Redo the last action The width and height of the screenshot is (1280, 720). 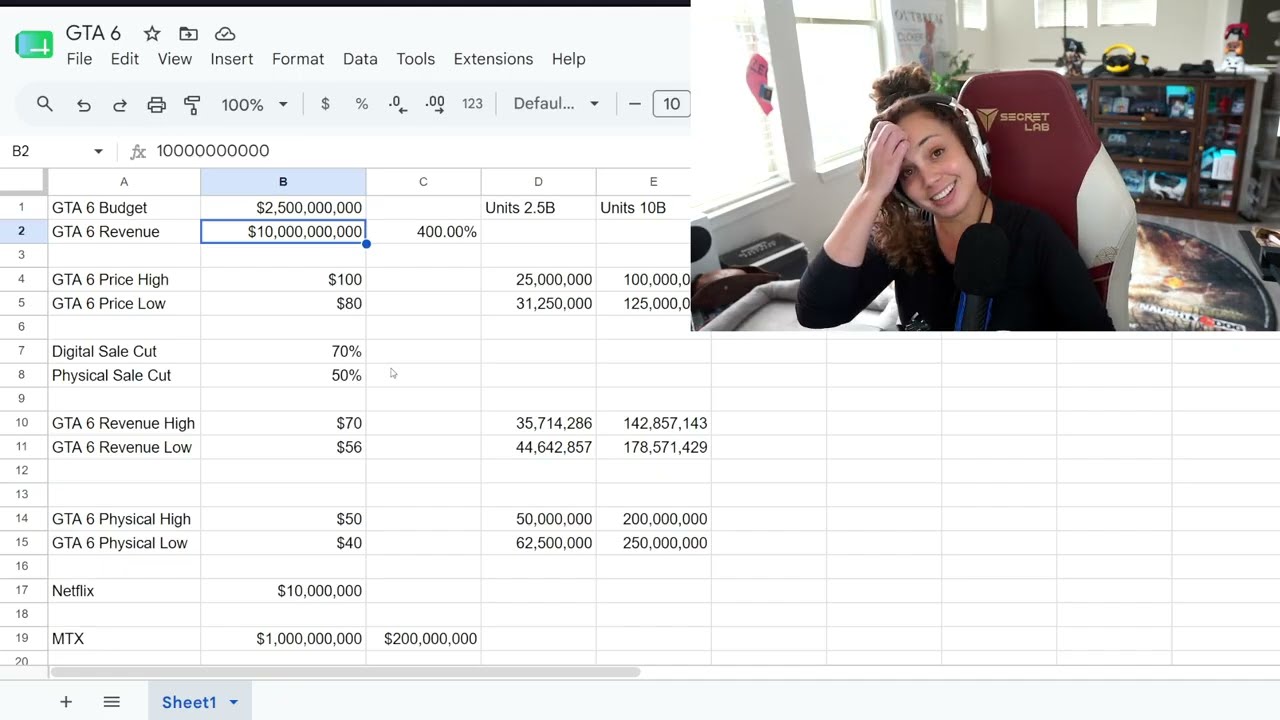[x=120, y=104]
